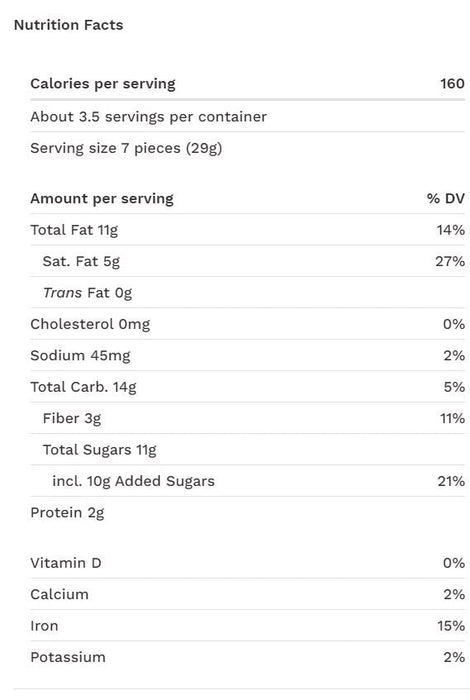Select About 3.5 servings per container text
Viewport: 470px width, 700px height.
tap(148, 117)
